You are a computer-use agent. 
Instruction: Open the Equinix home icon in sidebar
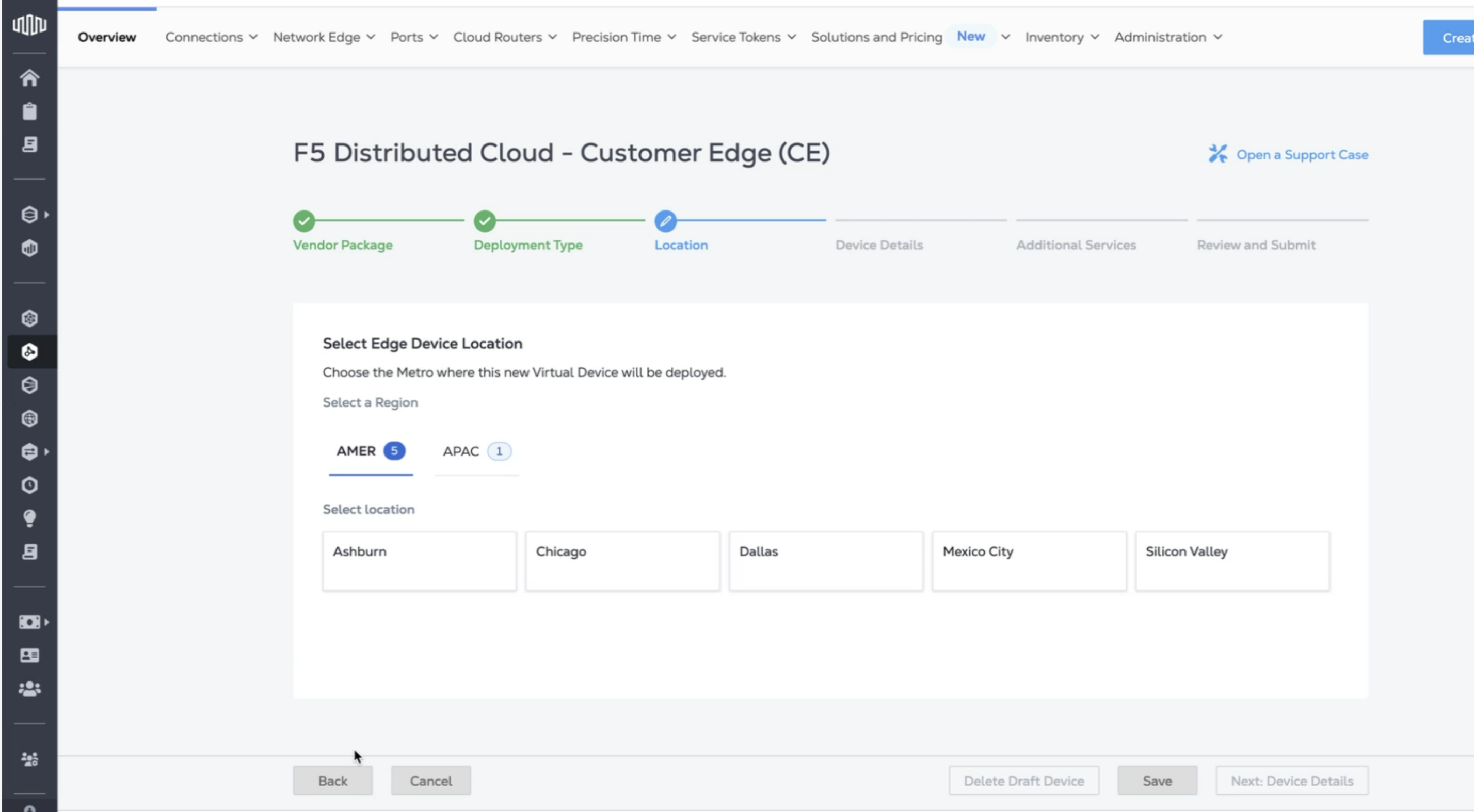(30, 78)
